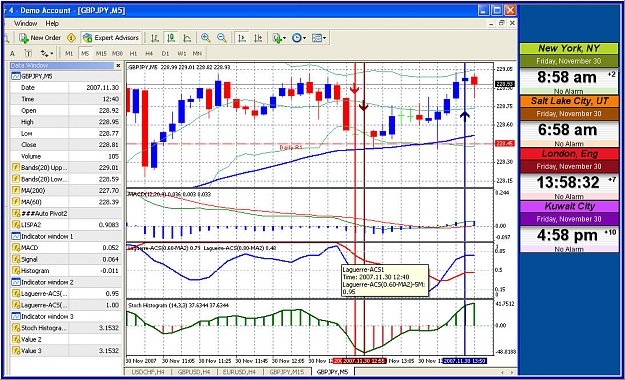This screenshot has height=380, width=625.
Task: Open the templates dropdown
Action: tap(319, 38)
